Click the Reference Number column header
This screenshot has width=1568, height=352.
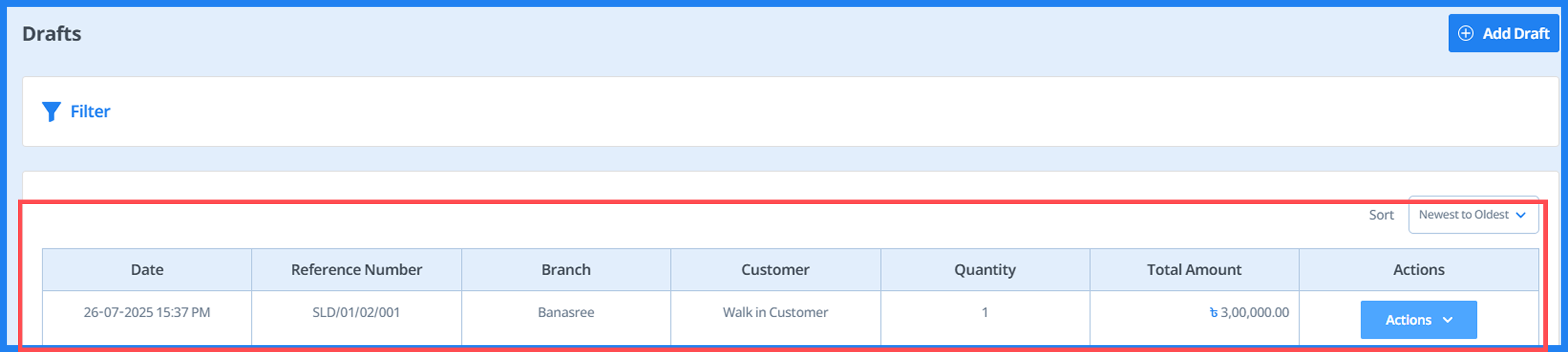tap(356, 269)
